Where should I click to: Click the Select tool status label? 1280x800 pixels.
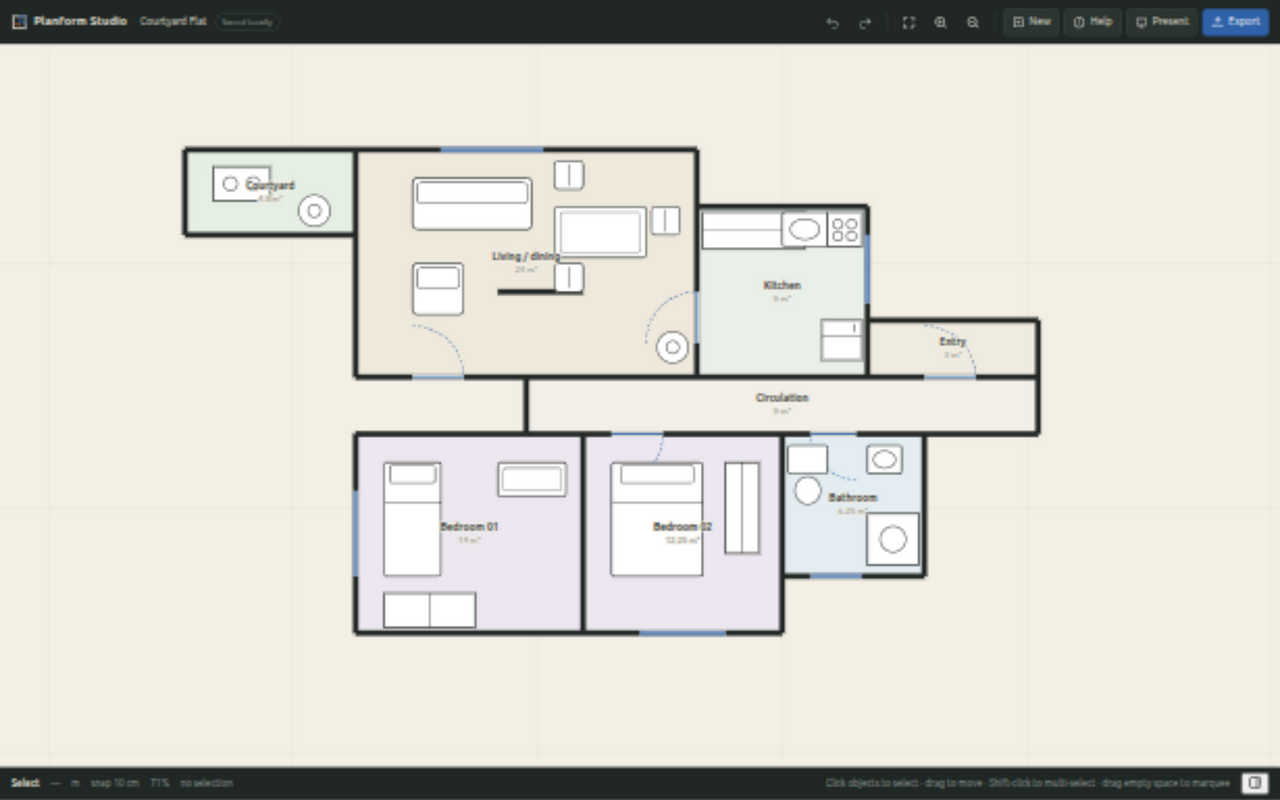(x=25, y=783)
